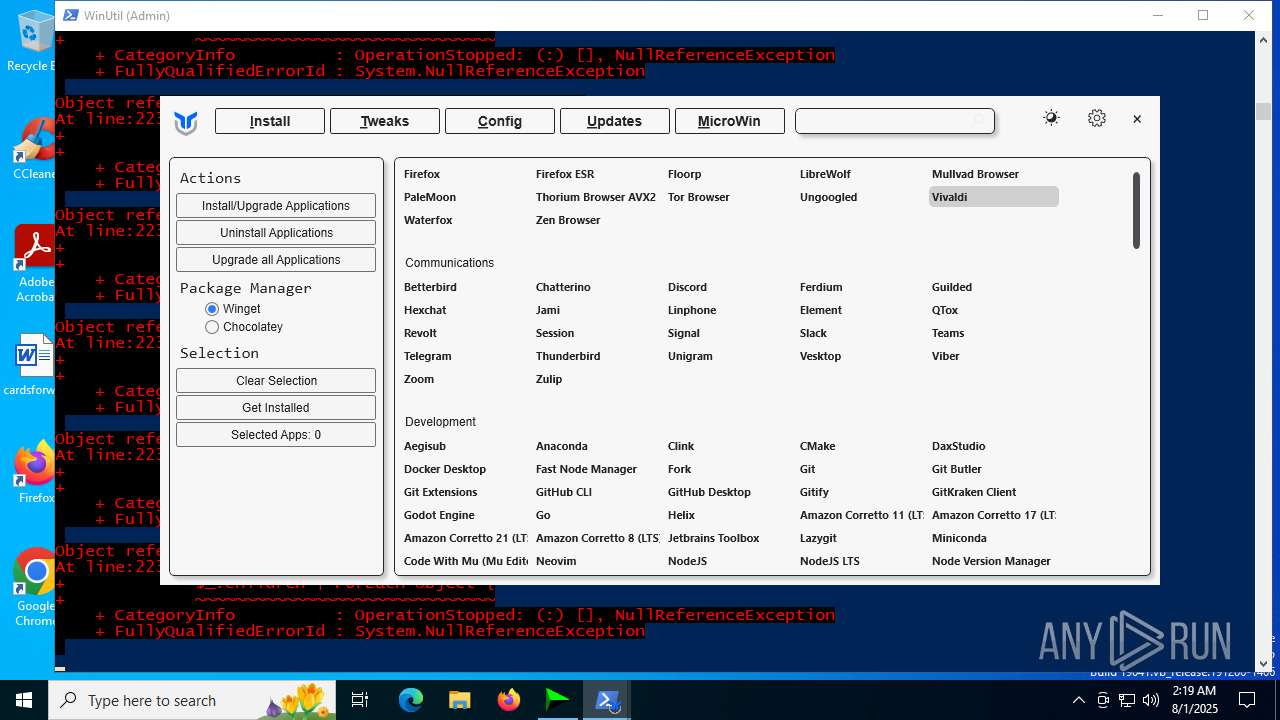Select Docker Desktop under Development
Image resolution: width=1280 pixels, height=720 pixels.
click(x=445, y=469)
